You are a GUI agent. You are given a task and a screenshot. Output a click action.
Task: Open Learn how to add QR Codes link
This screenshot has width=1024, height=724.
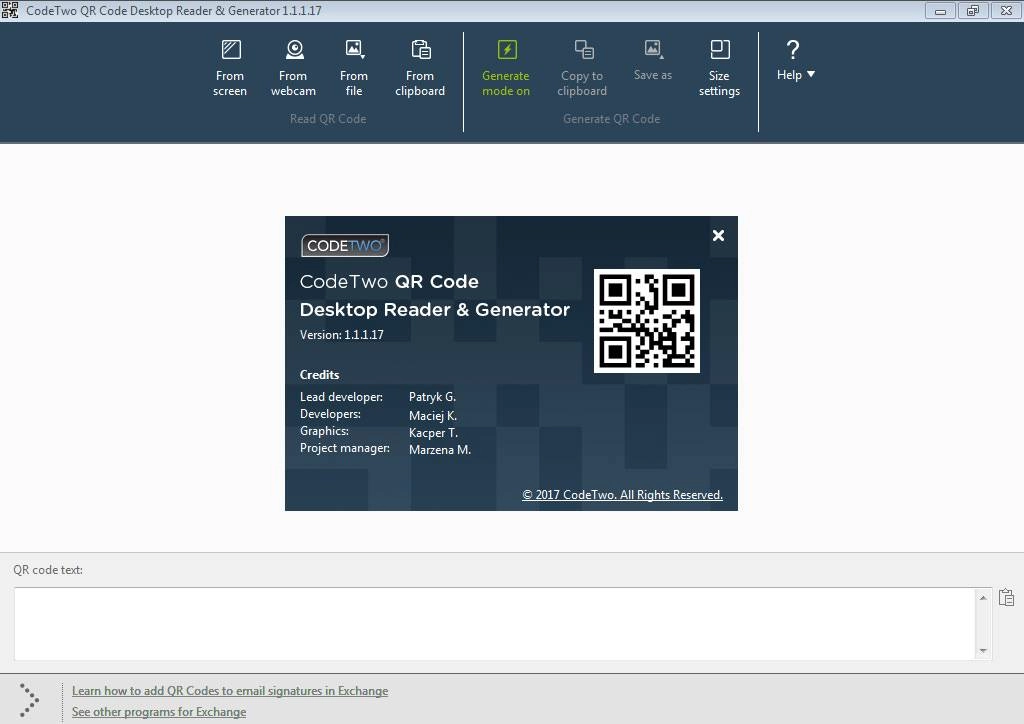(x=230, y=691)
